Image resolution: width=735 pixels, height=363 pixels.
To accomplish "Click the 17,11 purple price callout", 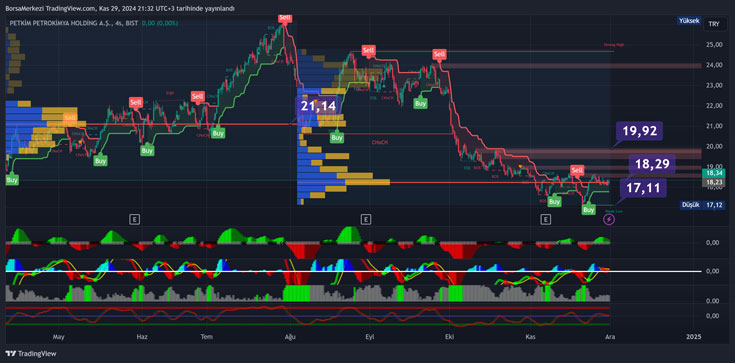I will 643,188.
